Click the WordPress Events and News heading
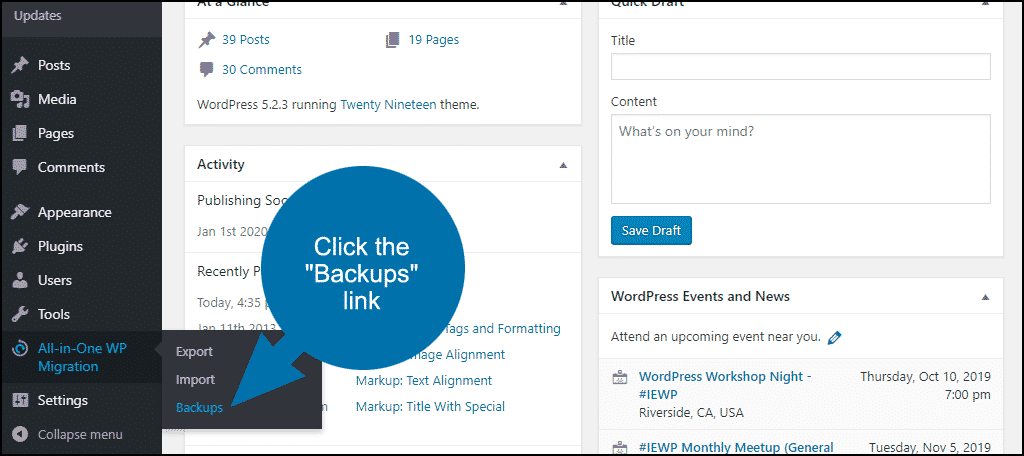 700,297
